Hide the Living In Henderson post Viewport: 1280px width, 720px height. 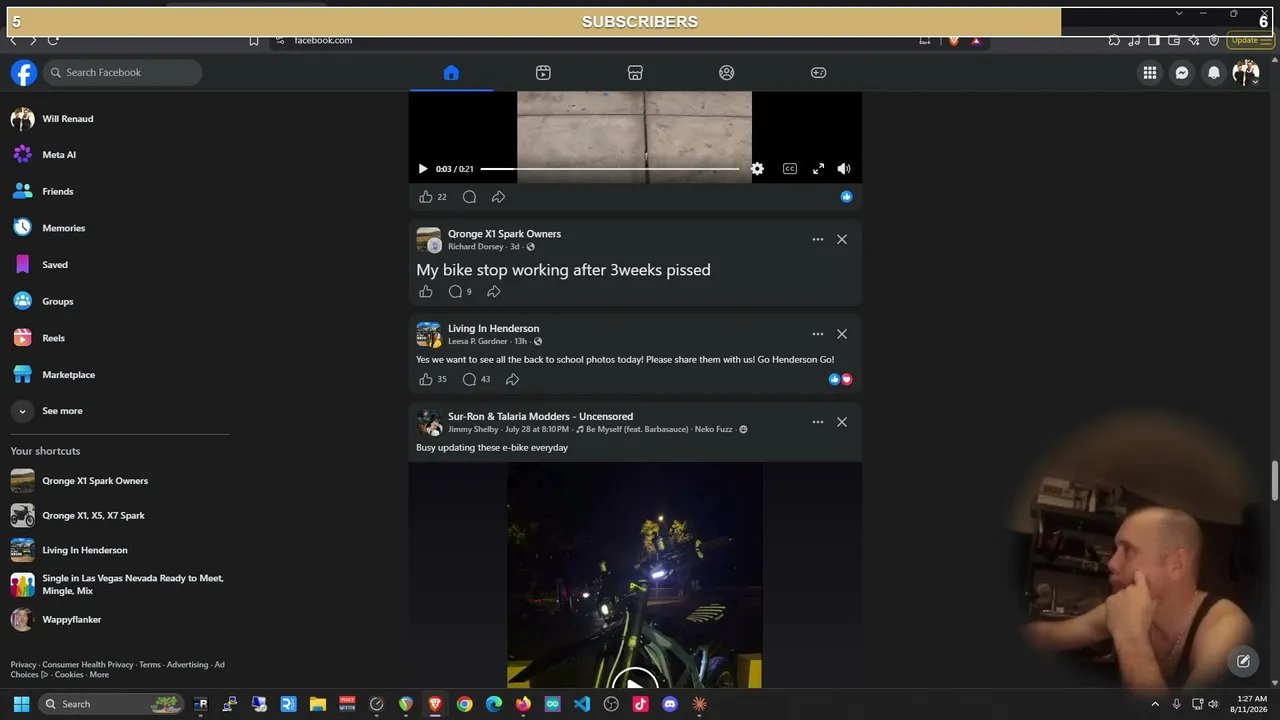[x=842, y=334]
